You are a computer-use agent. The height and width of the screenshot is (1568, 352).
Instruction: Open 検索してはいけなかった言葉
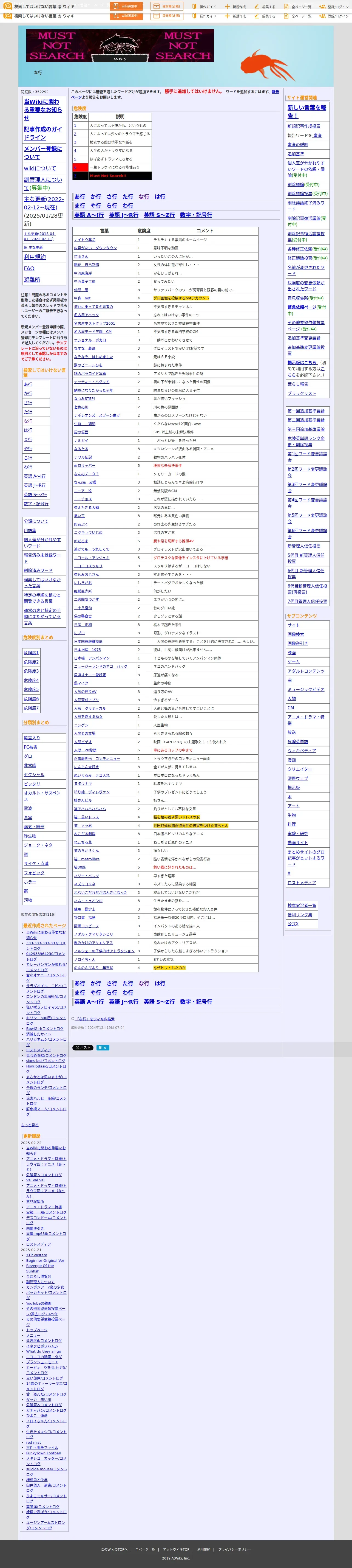(x=42, y=583)
